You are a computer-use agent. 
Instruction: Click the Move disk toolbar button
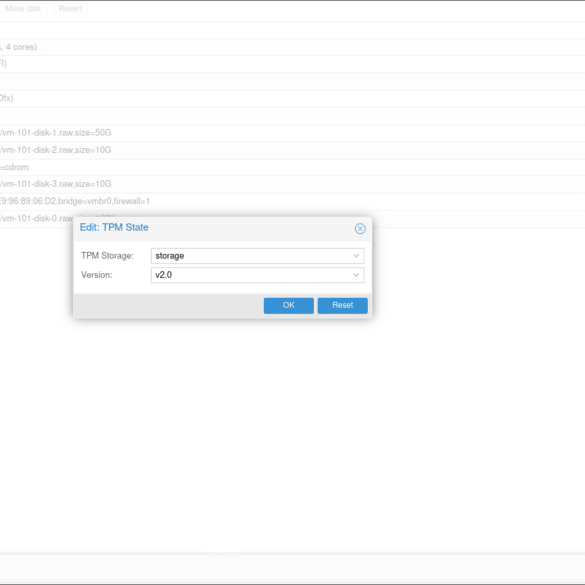coord(22,9)
